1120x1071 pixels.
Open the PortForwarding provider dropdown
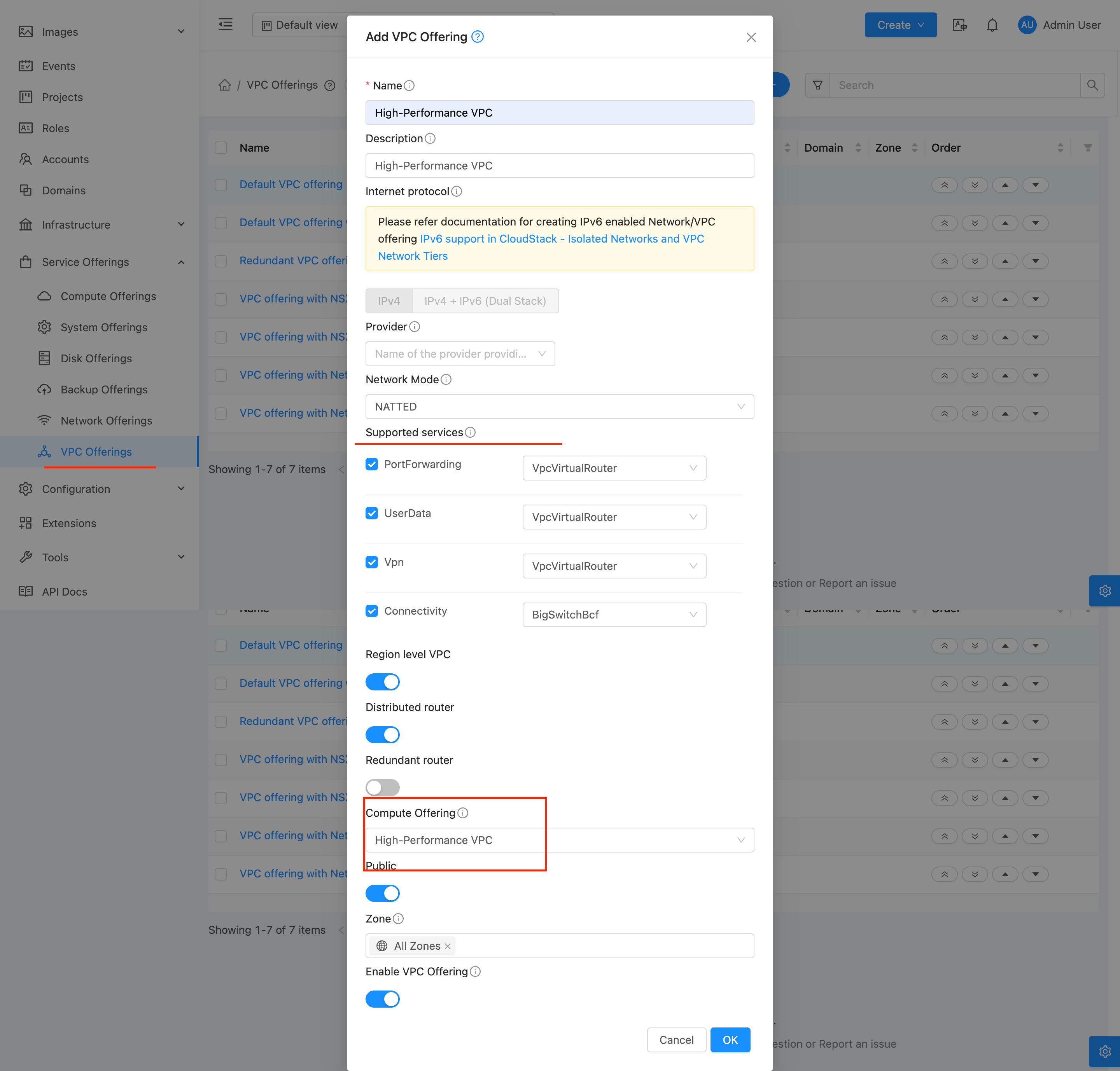point(614,468)
